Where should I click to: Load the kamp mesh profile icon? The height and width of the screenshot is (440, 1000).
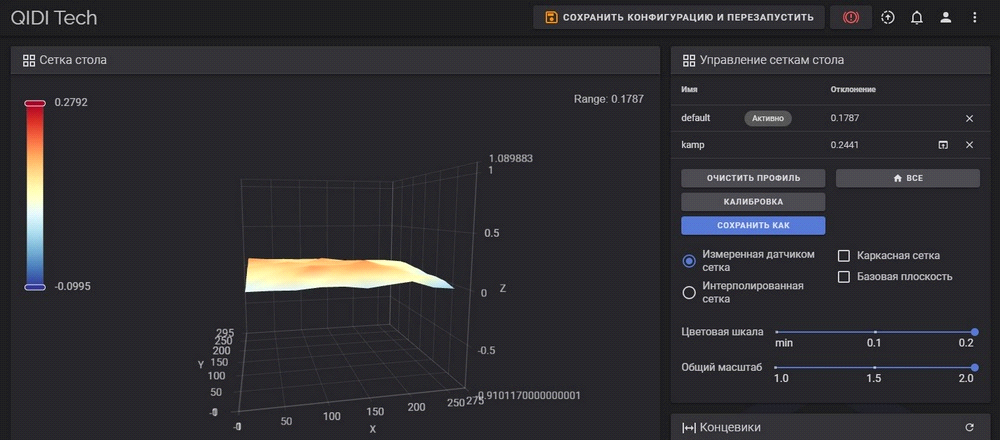tap(942, 145)
